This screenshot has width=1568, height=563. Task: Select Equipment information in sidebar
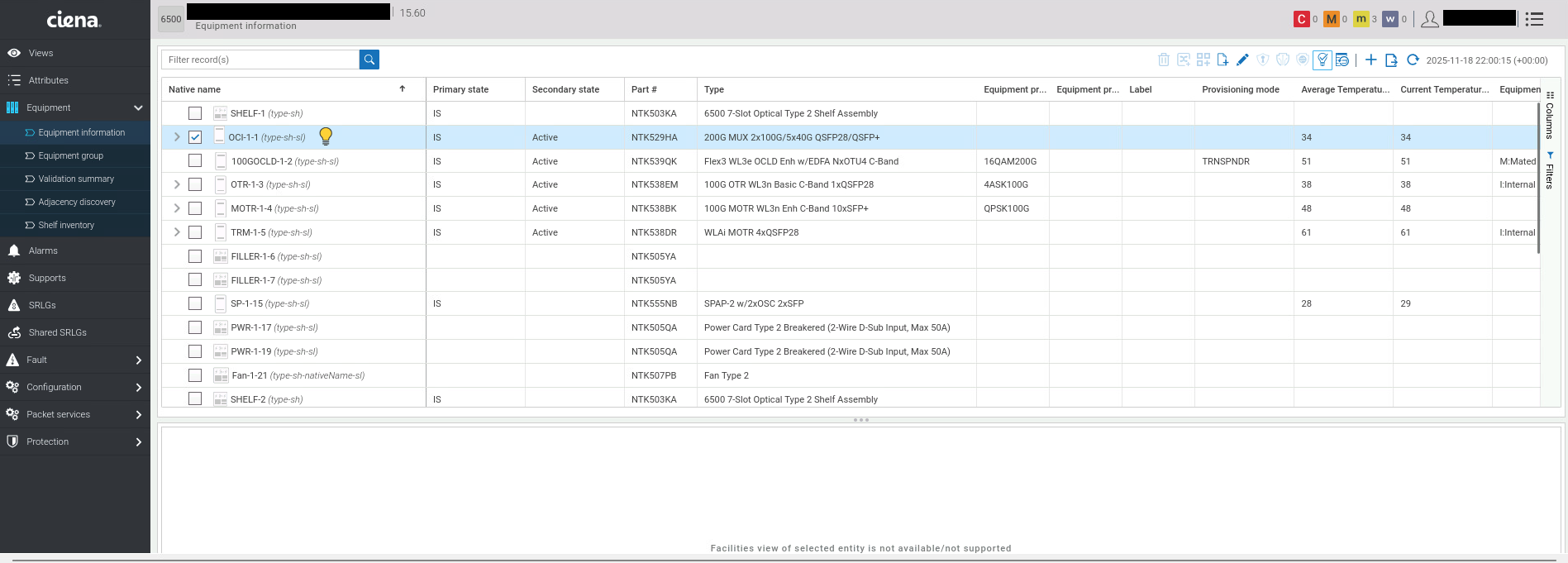tap(75, 132)
